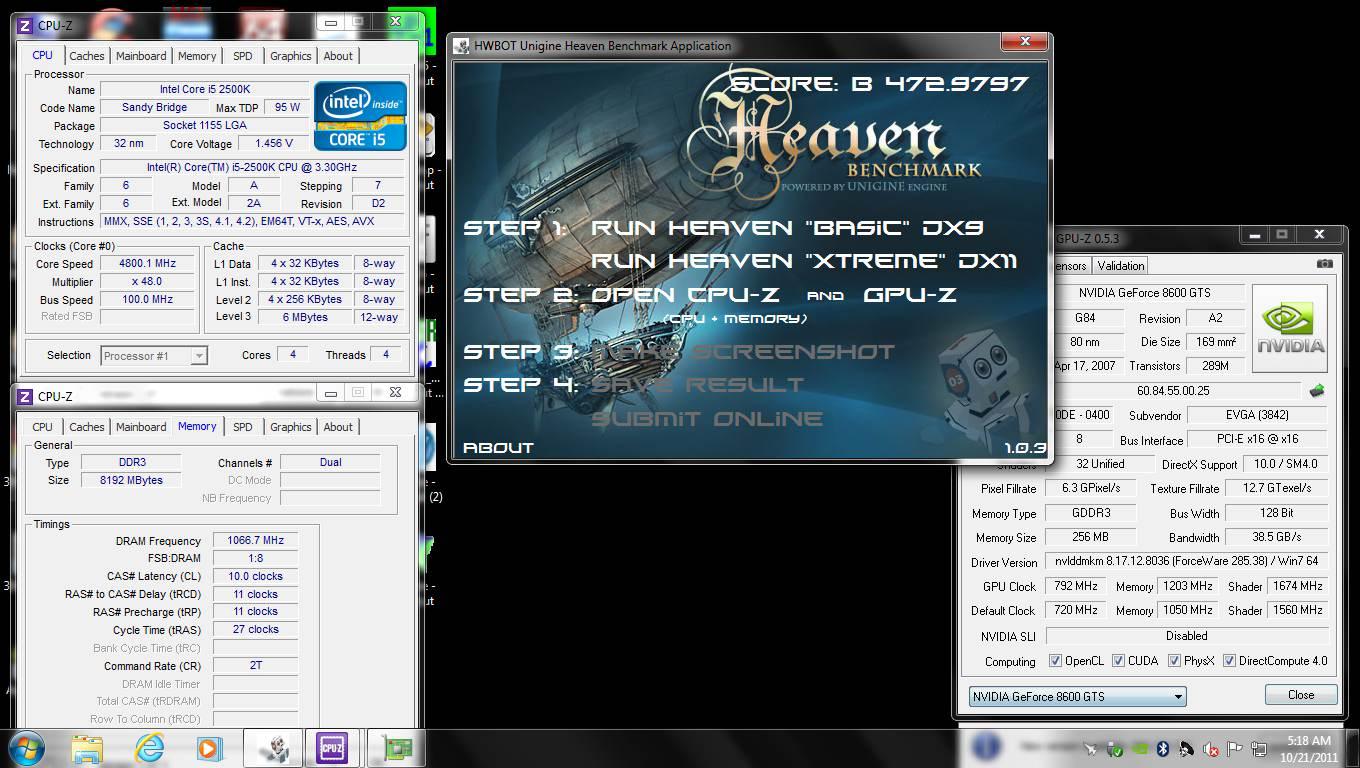Open Windows Media Player taskbar icon
The width and height of the screenshot is (1360, 768).
(208, 748)
